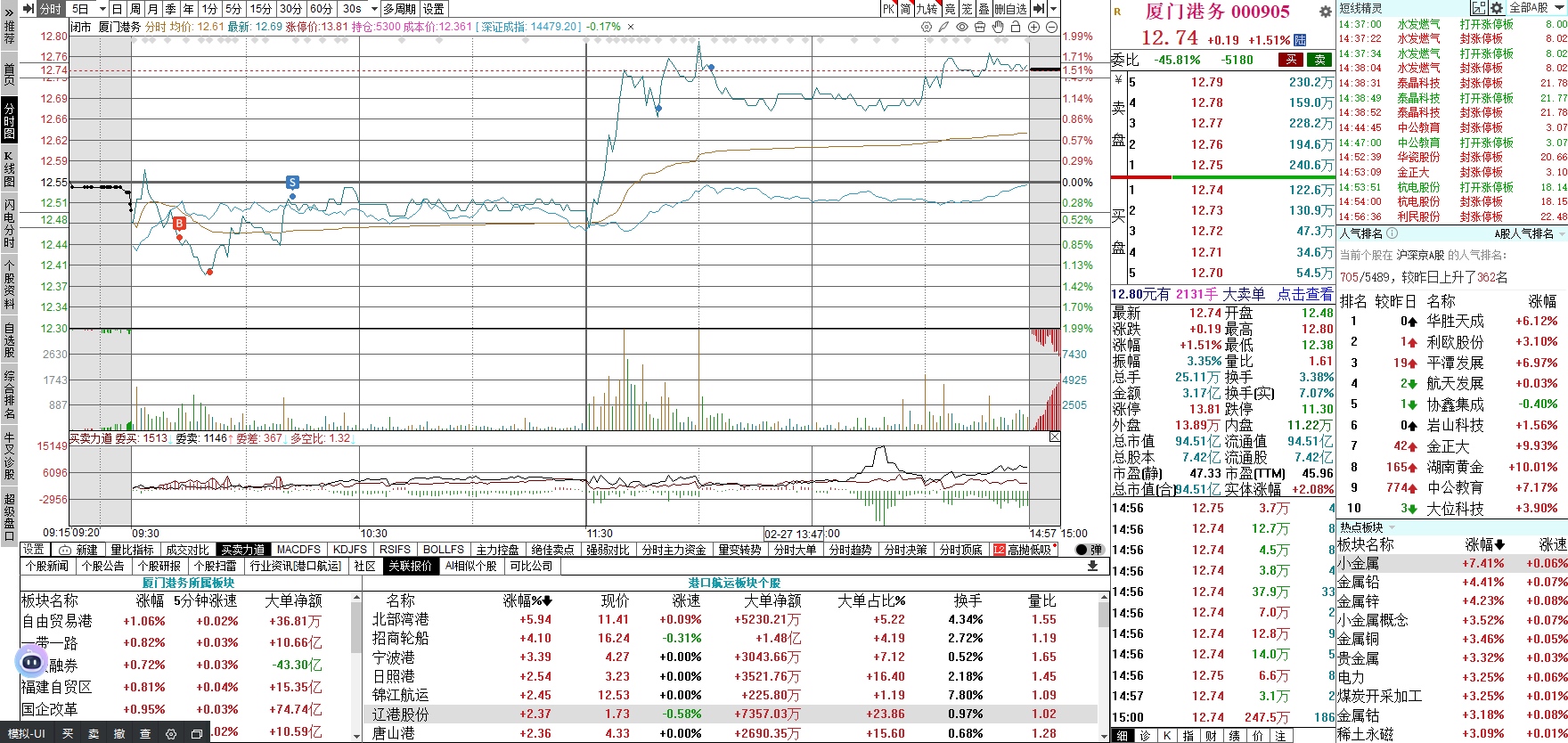The width and height of the screenshot is (1568, 743).
Task: Click the 撤 cancel order icon in bottom bar
Action: (119, 734)
